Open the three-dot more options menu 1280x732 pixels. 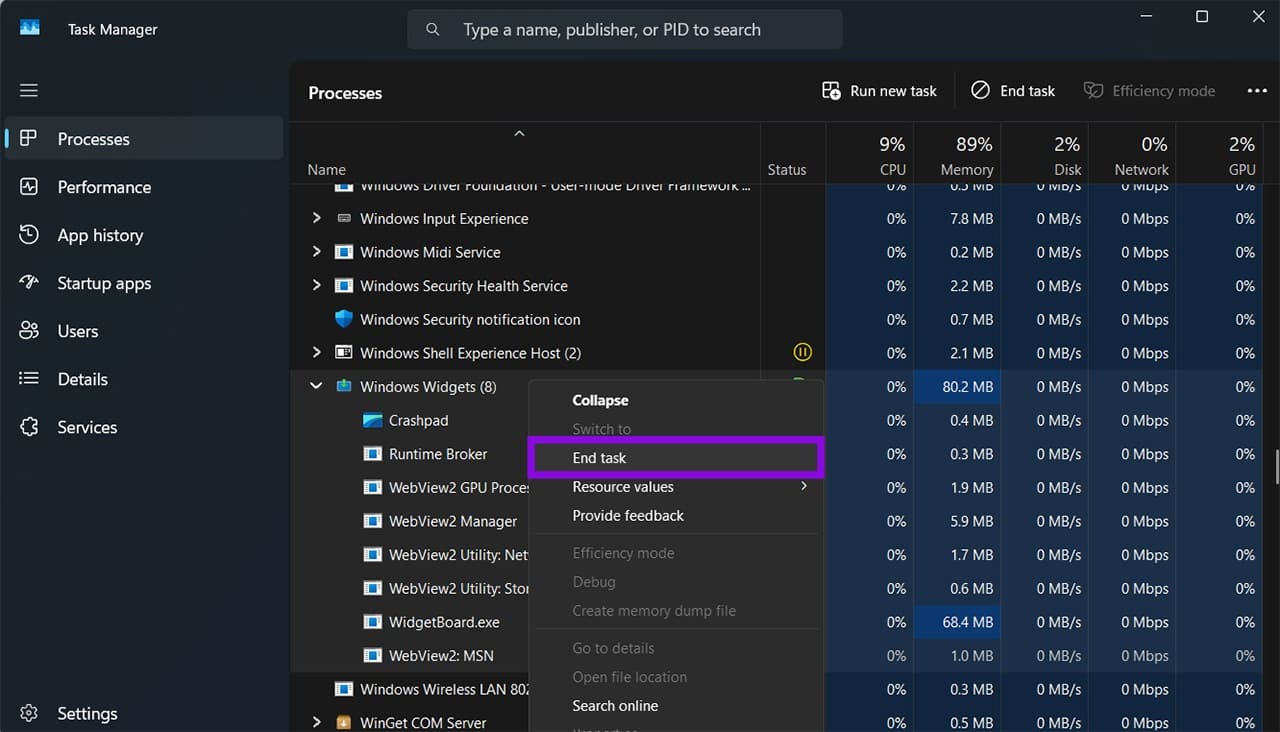1257,91
